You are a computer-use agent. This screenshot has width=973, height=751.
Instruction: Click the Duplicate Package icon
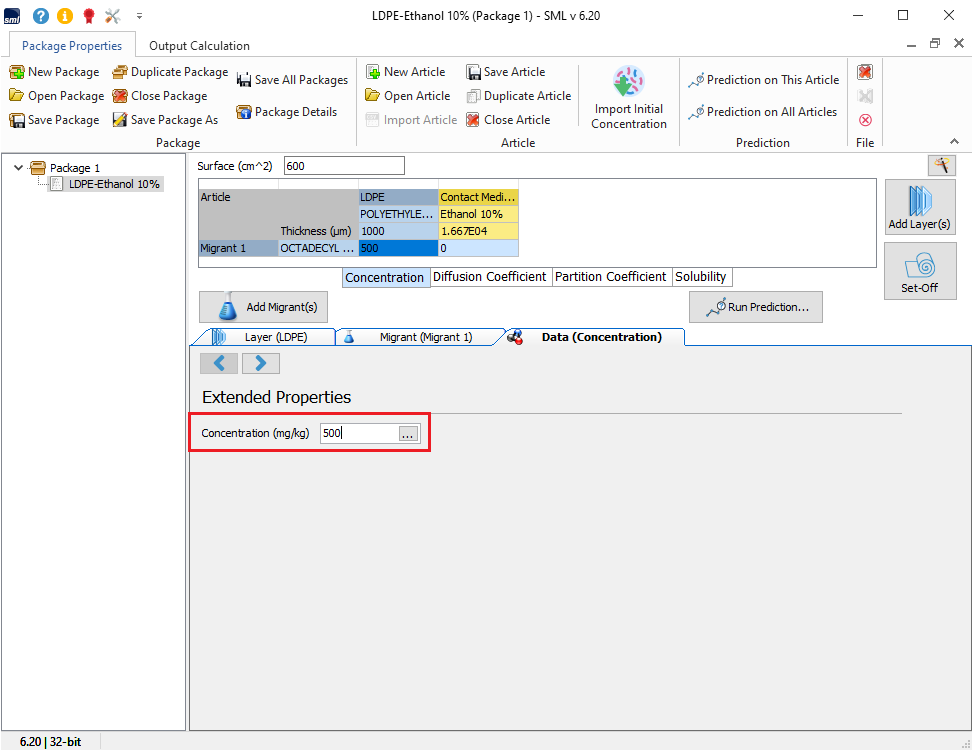pyautogui.click(x=120, y=72)
